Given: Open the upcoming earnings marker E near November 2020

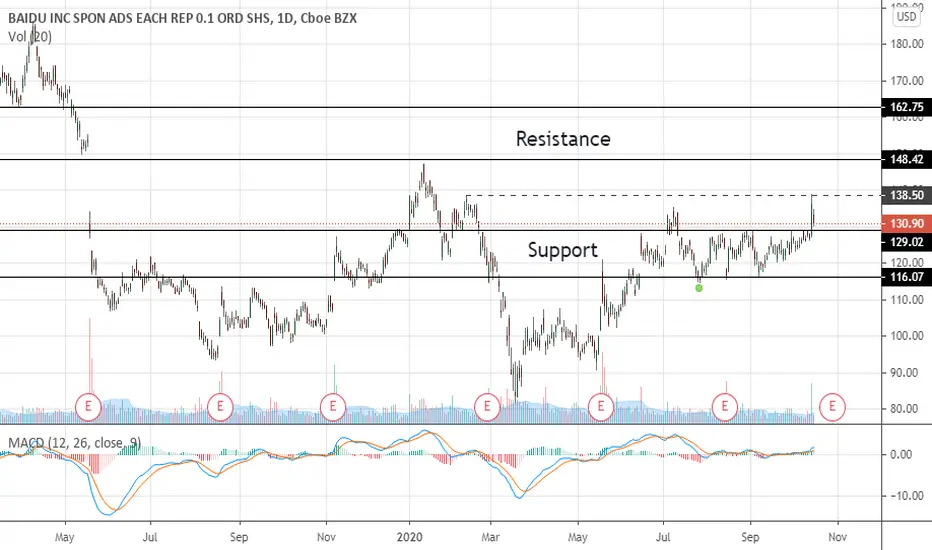Looking at the screenshot, I should pyautogui.click(x=832, y=407).
